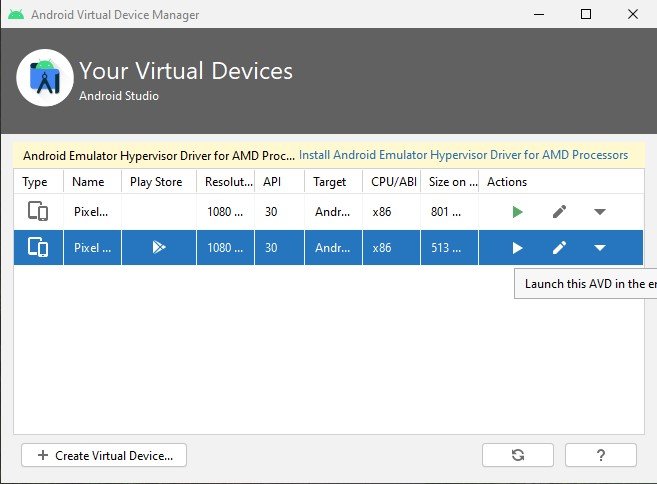Click the hypervisor driver warning text
The width and height of the screenshot is (657, 484).
tap(159, 156)
